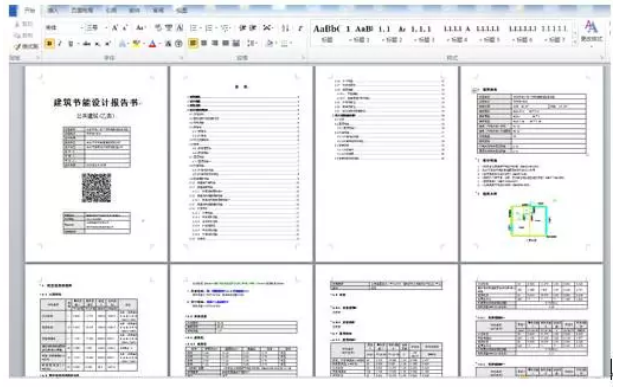Open the Change Case Aa dropdown
This screenshot has width=622, height=388.
[141, 28]
